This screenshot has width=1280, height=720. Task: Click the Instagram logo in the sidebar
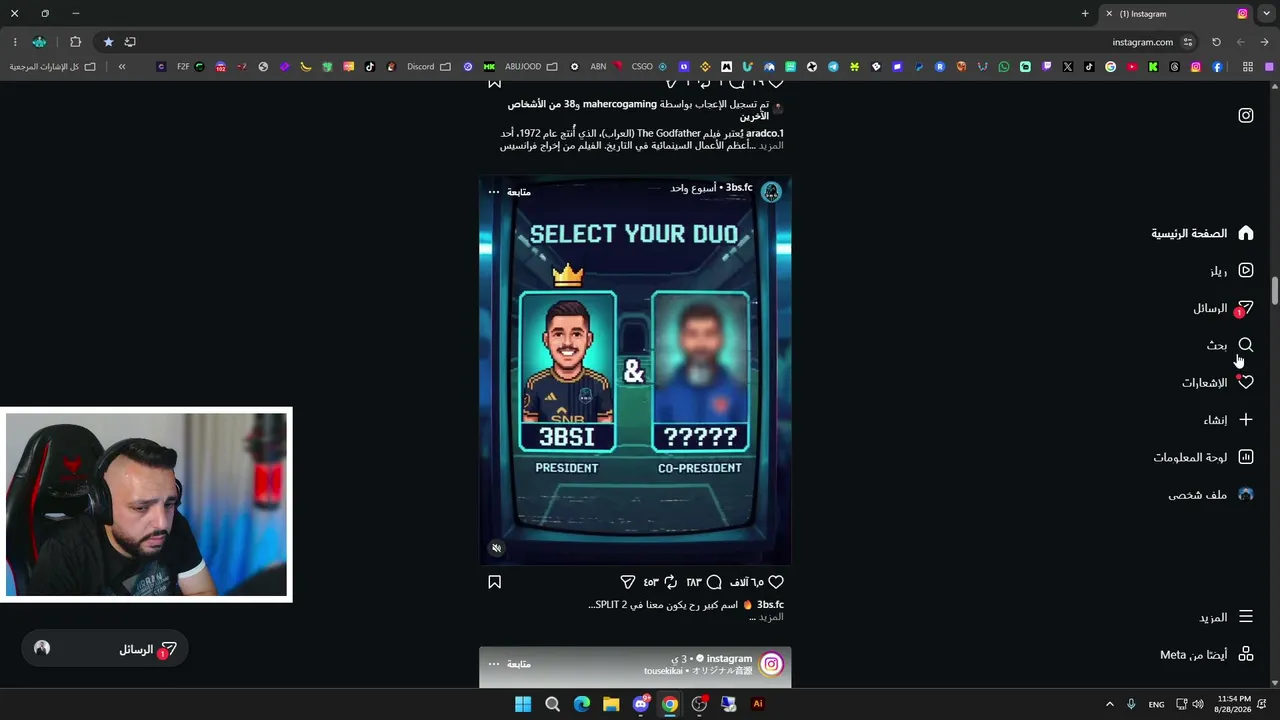(x=1245, y=115)
